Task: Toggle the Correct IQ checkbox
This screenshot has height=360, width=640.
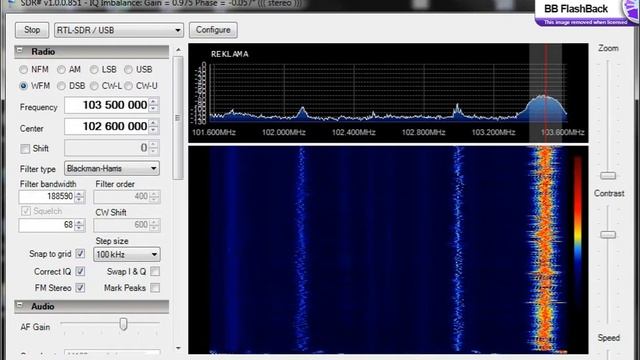Action: click(80, 271)
